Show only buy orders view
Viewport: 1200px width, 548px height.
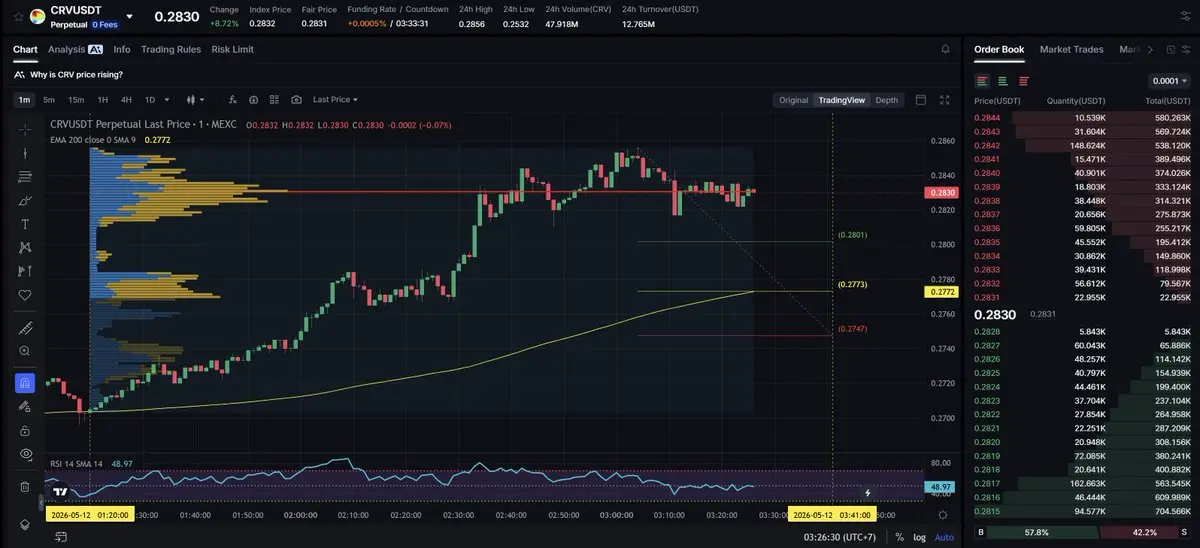[1003, 81]
